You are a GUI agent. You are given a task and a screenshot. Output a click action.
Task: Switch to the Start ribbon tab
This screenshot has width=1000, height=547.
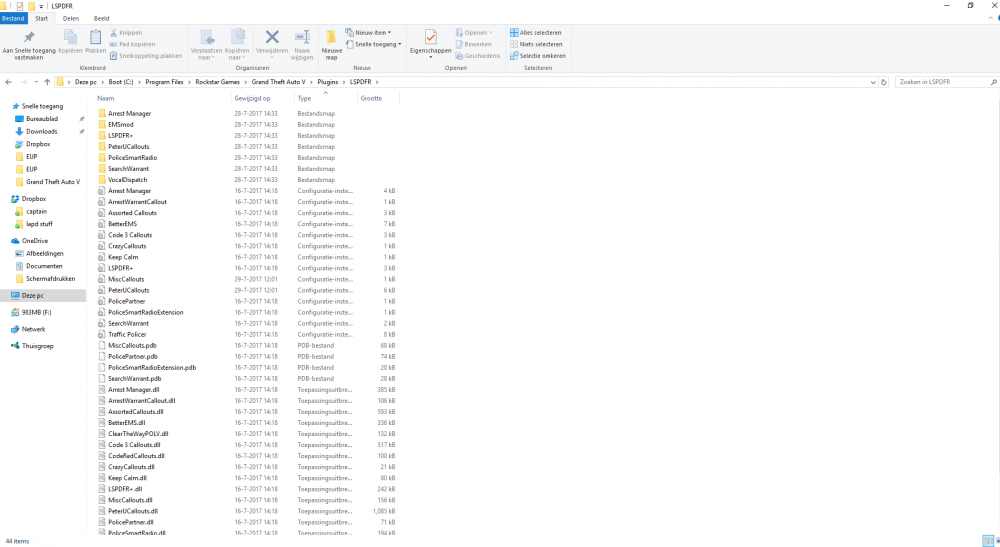(41, 18)
